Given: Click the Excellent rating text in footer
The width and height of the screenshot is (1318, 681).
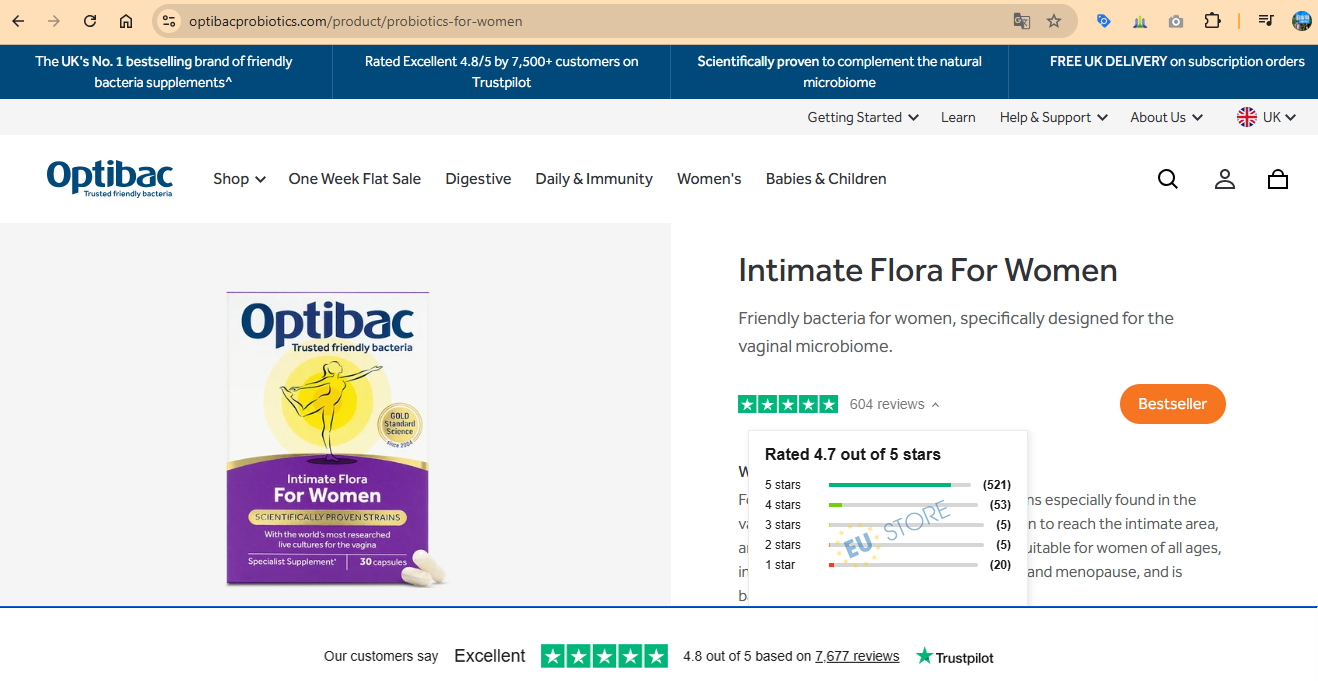Looking at the screenshot, I should [x=490, y=656].
